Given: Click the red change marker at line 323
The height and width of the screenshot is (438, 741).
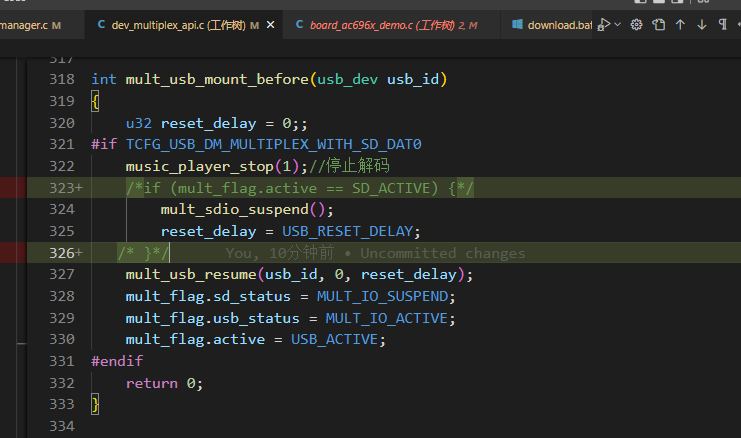Looking at the screenshot, I should click(13, 188).
